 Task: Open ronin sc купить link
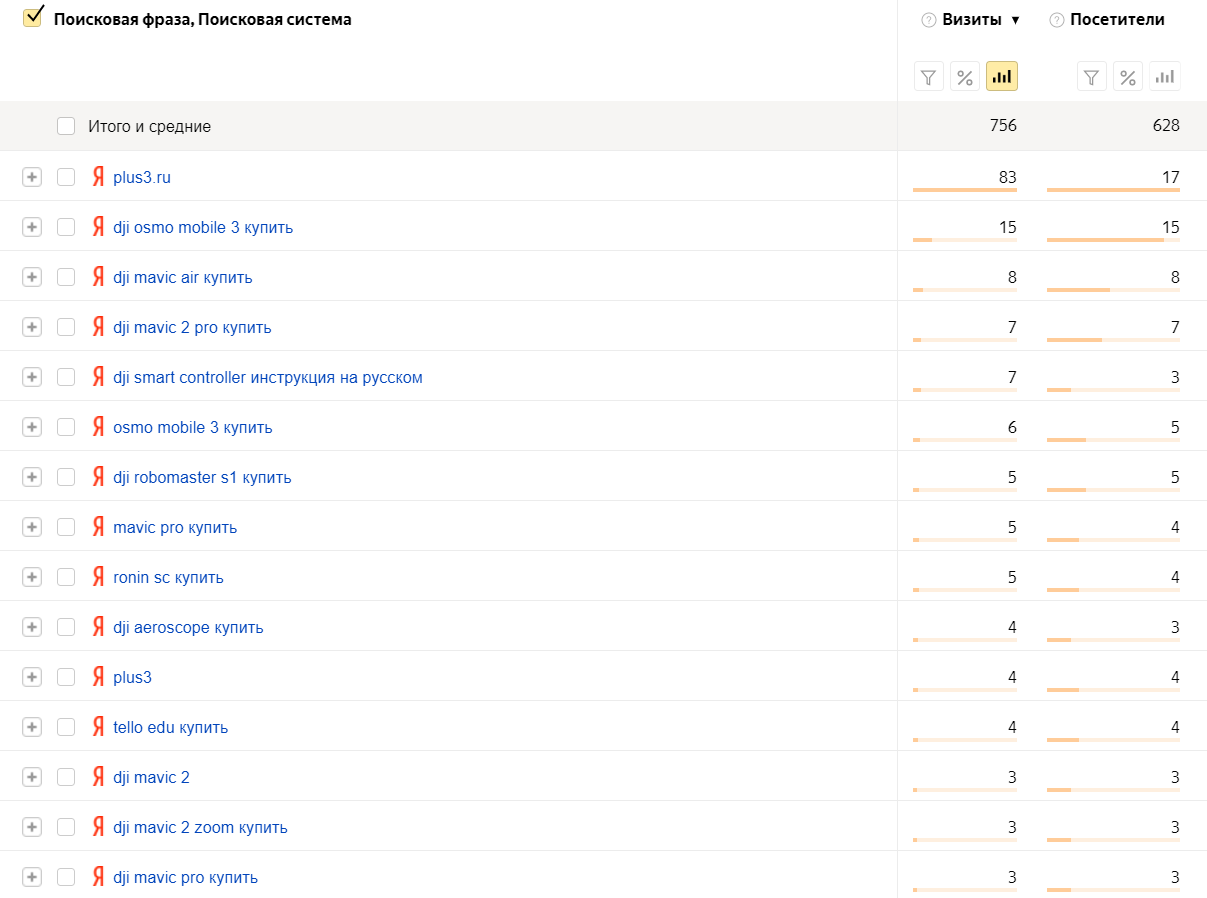point(168,577)
